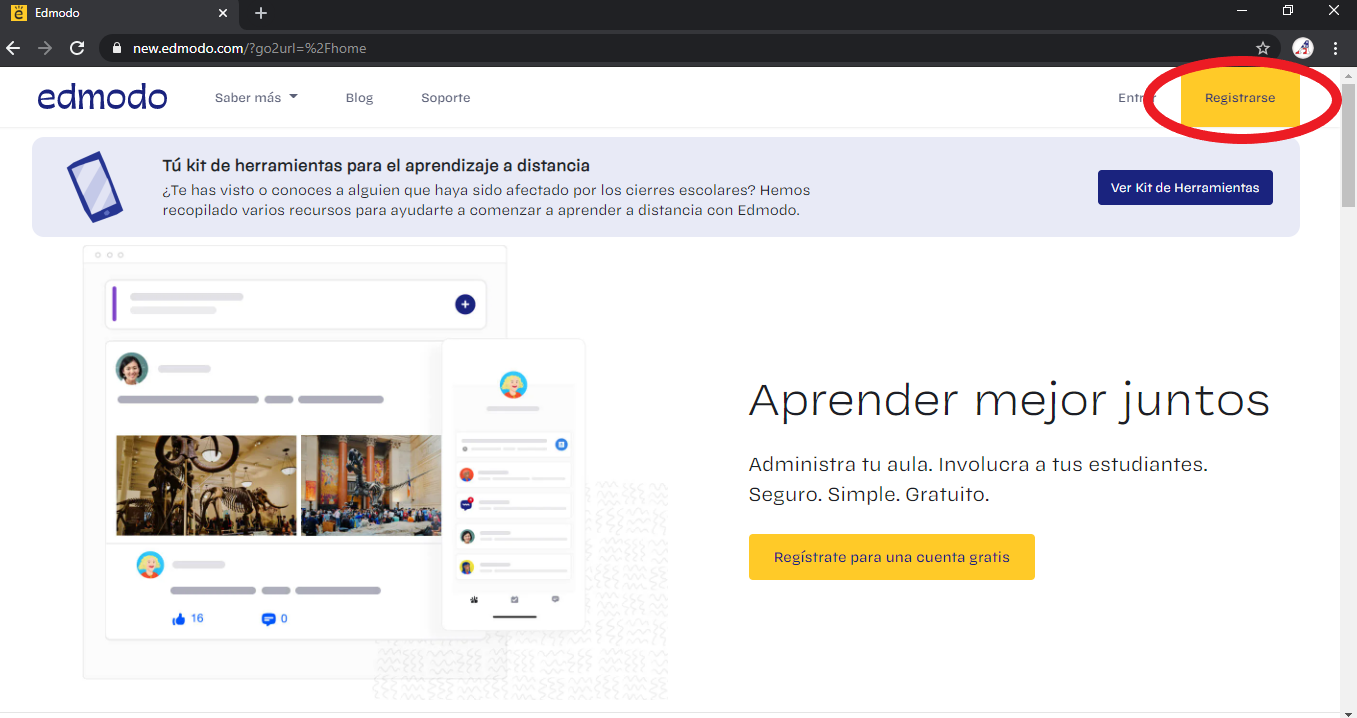Open the Saber más dropdown menu
Image resolution: width=1357 pixels, height=718 pixels.
point(256,97)
